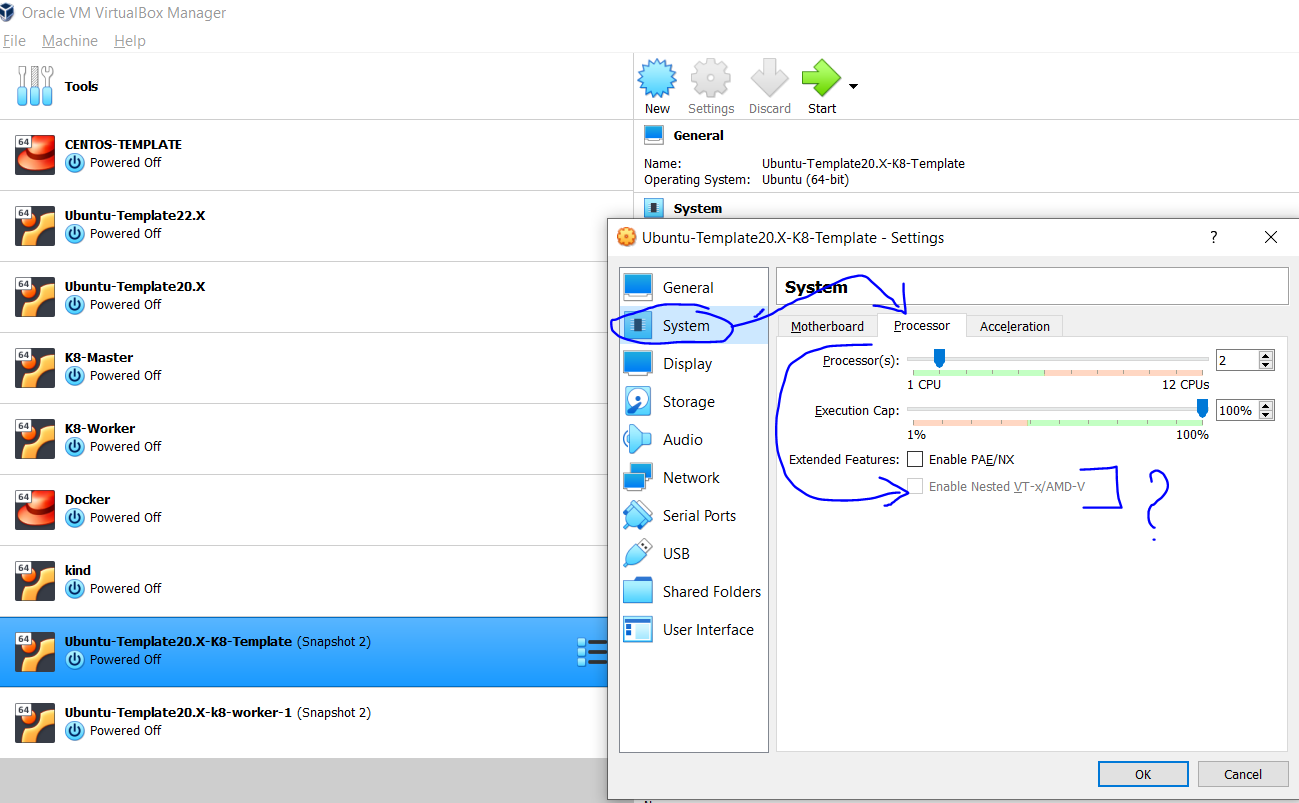Viewport: 1299px width, 803px height.
Task: Select the Ubuntu-Template20.X VM icon
Action: tap(35, 296)
